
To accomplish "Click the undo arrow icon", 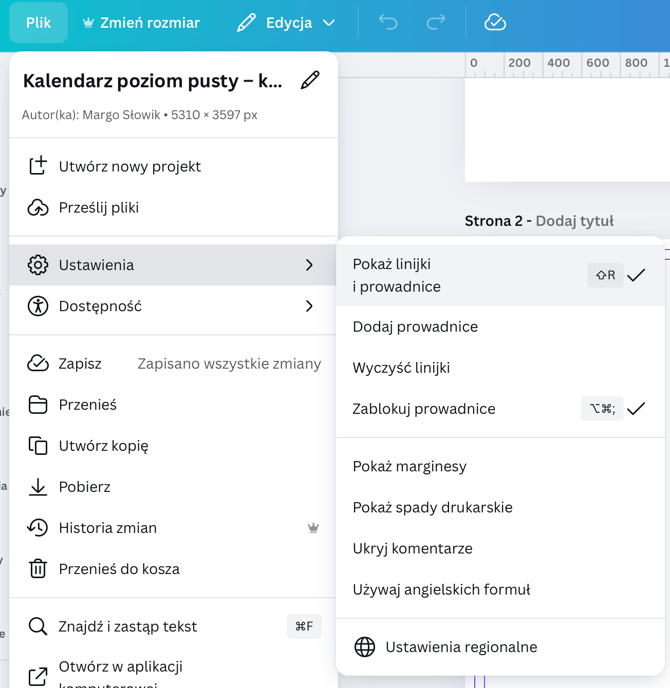I will [388, 22].
